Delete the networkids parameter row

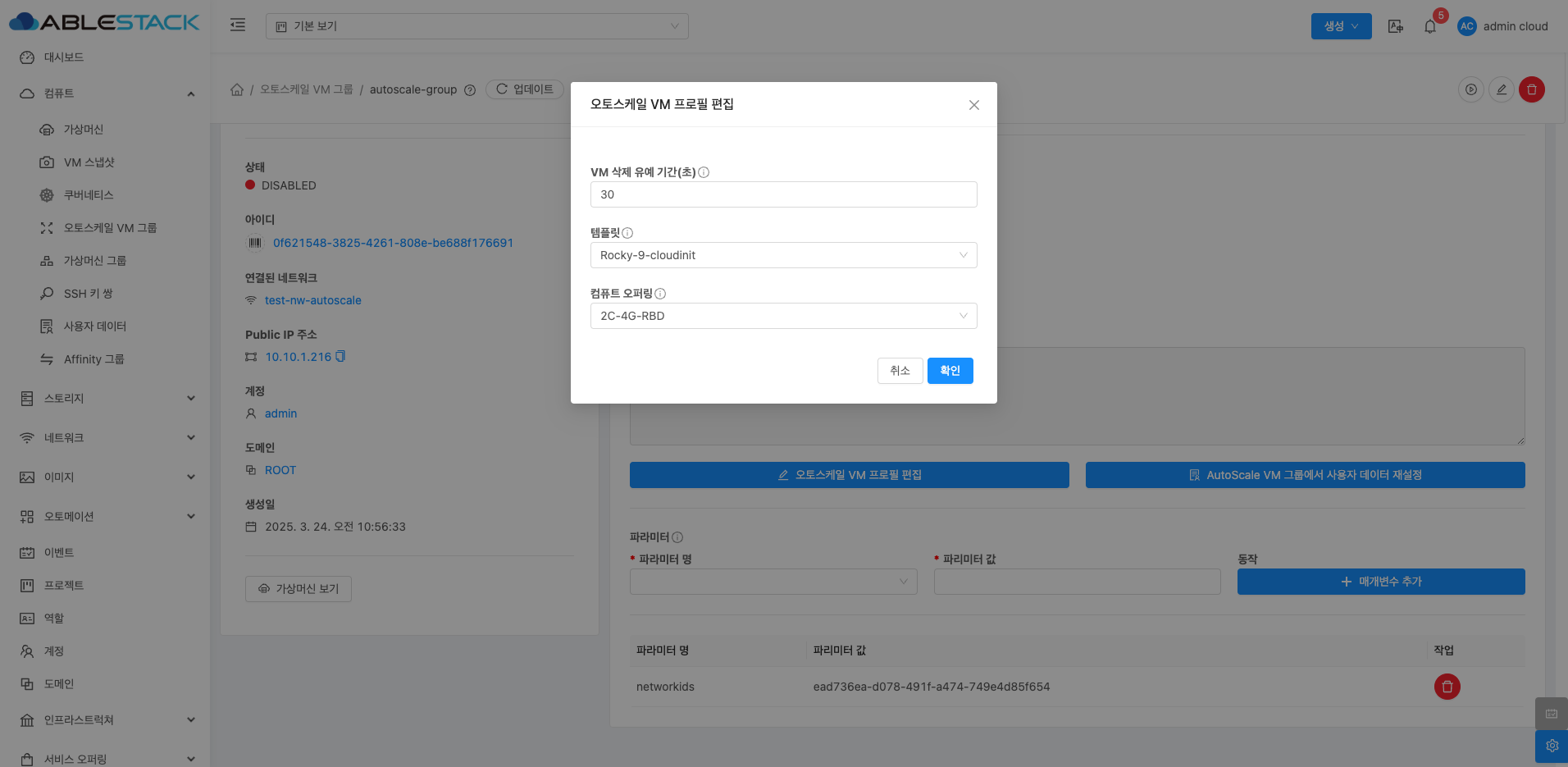(1447, 687)
